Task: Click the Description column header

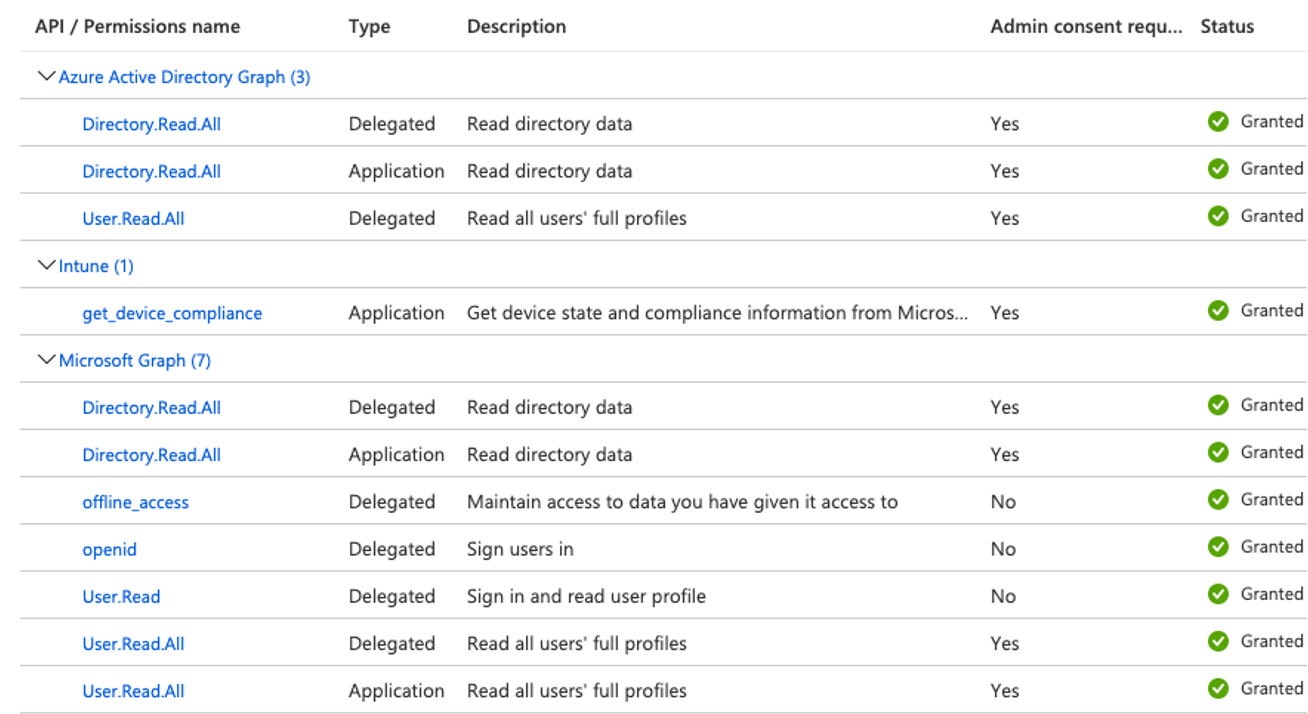Action: (516, 27)
